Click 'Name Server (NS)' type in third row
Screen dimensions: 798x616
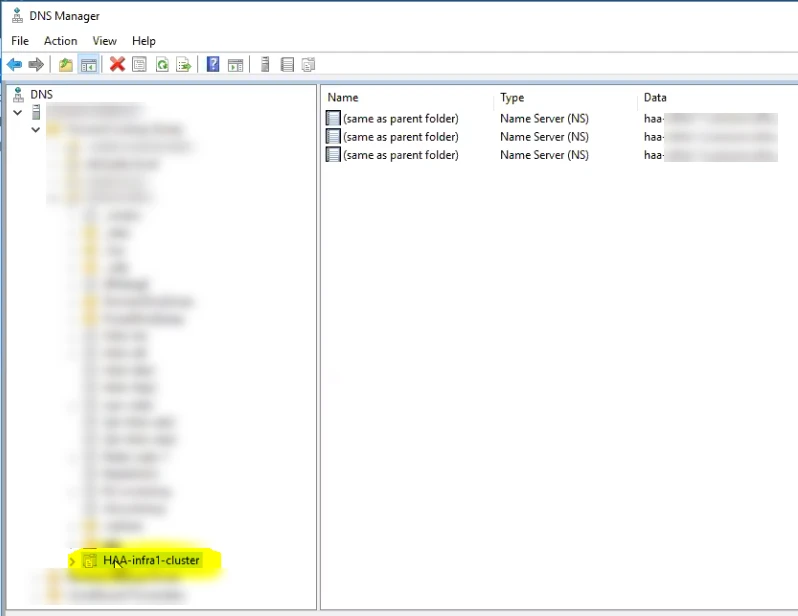pos(545,155)
